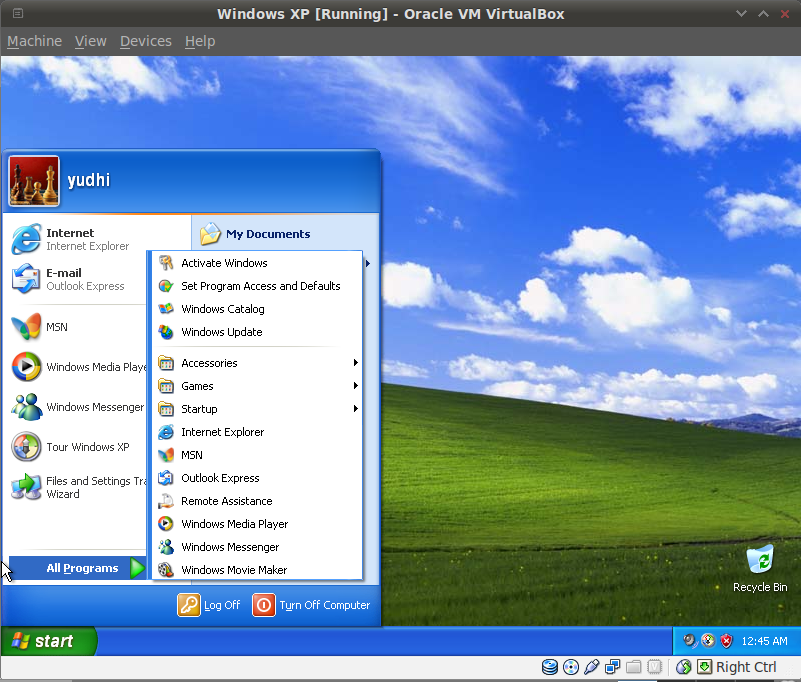
Task: Open E-mail Outlook Express pinned item
Action: 77,279
